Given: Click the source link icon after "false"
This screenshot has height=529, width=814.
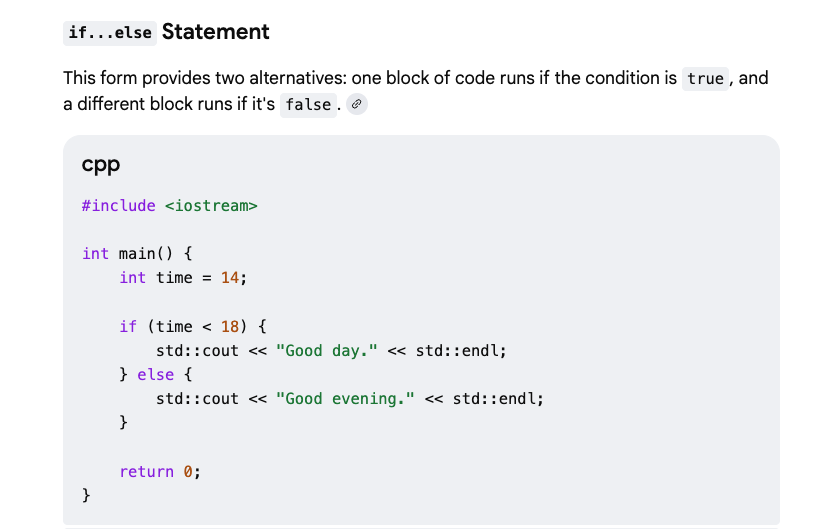Looking at the screenshot, I should [357, 104].
